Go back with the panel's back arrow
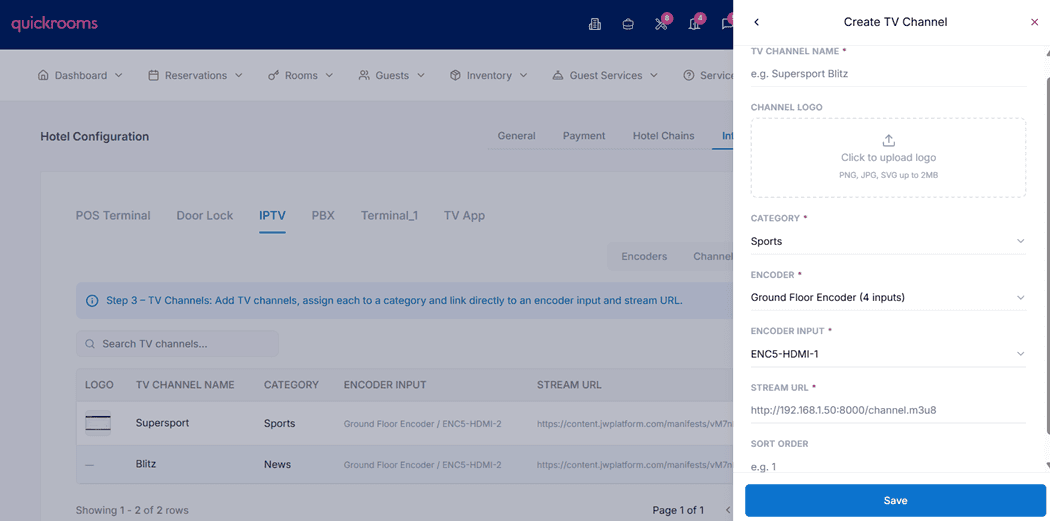Image resolution: width=1050 pixels, height=521 pixels. pos(757,22)
